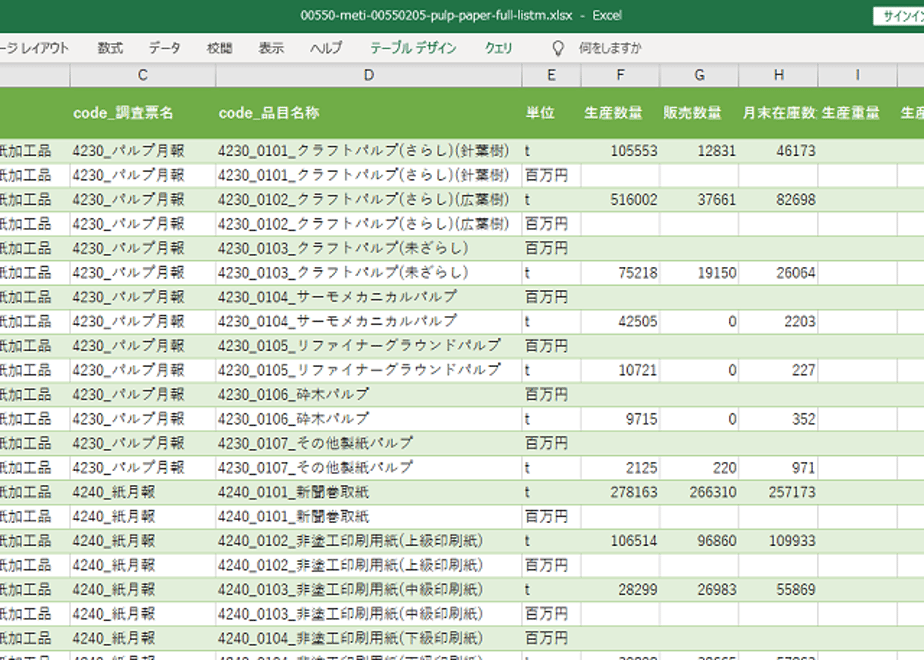Select cell with value 266310
The width and height of the screenshot is (924, 660).
(712, 492)
